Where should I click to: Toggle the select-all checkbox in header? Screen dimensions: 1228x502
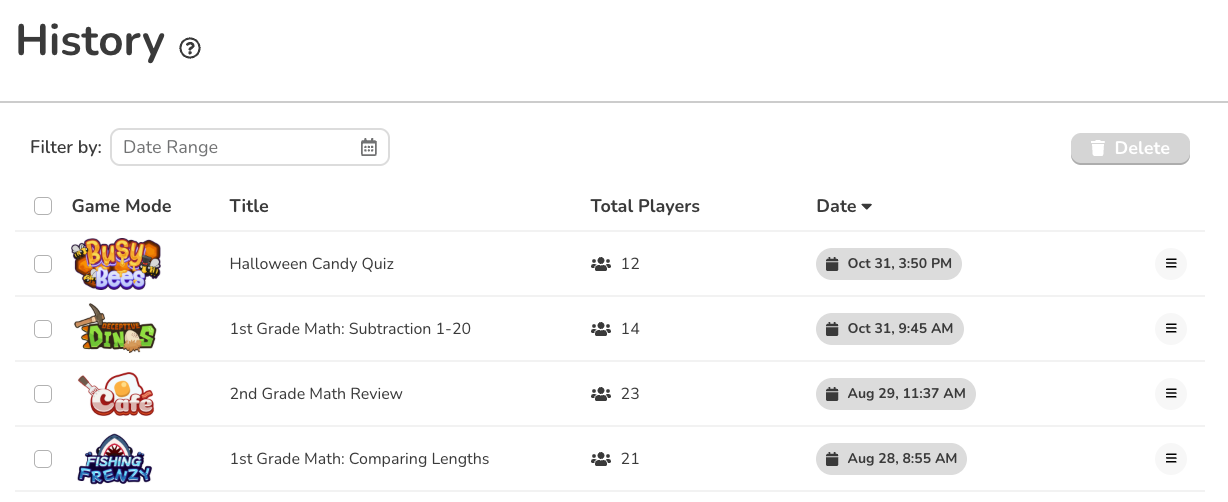[43, 206]
